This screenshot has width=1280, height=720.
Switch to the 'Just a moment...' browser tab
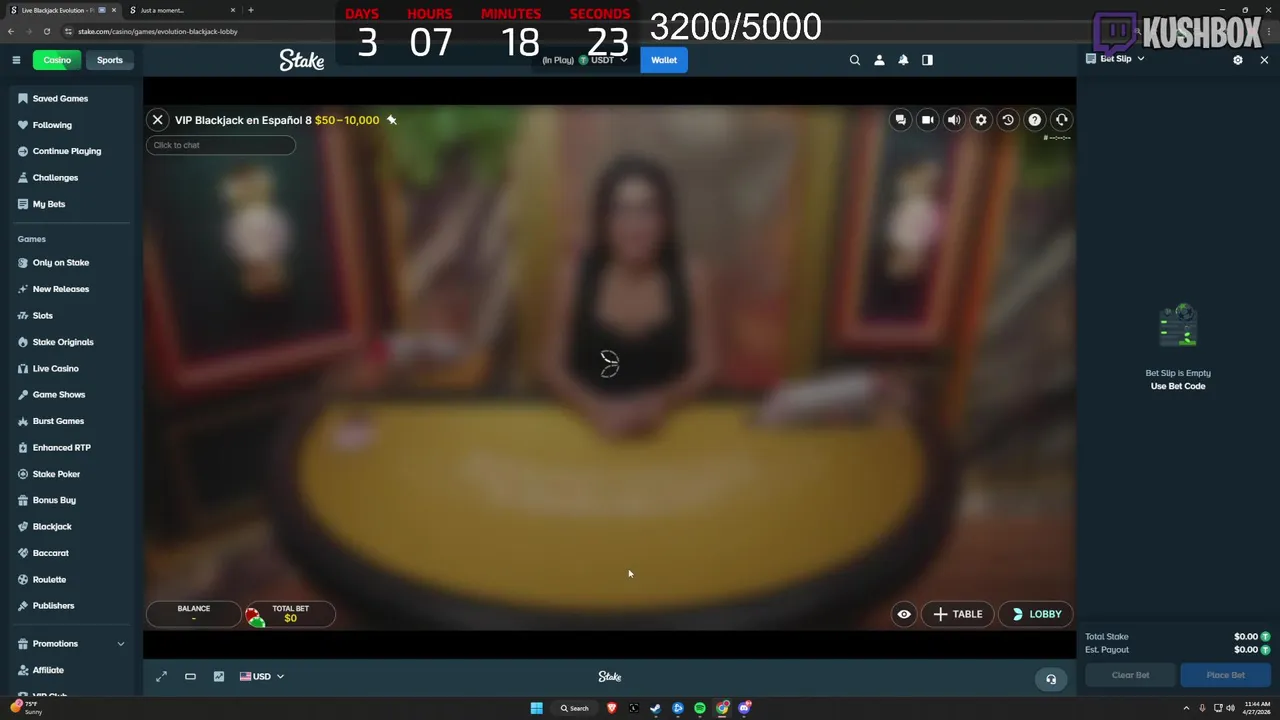tap(178, 10)
